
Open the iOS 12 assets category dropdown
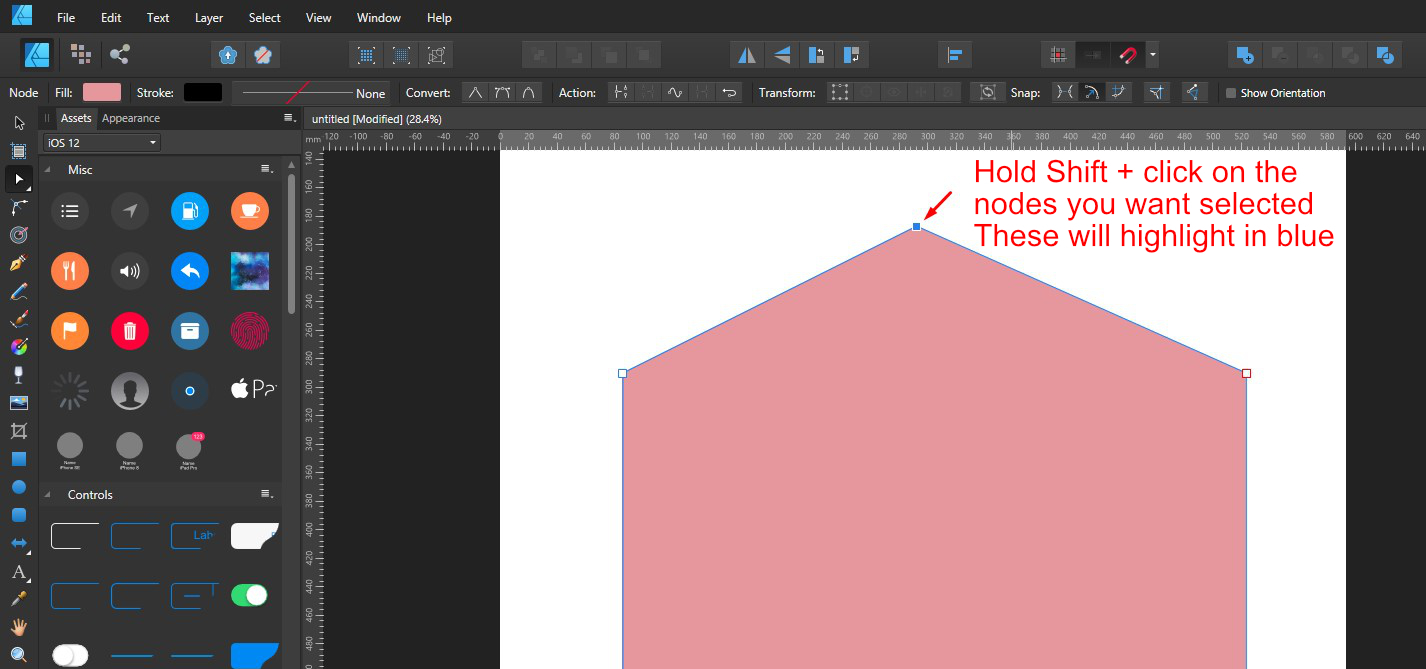(x=101, y=143)
